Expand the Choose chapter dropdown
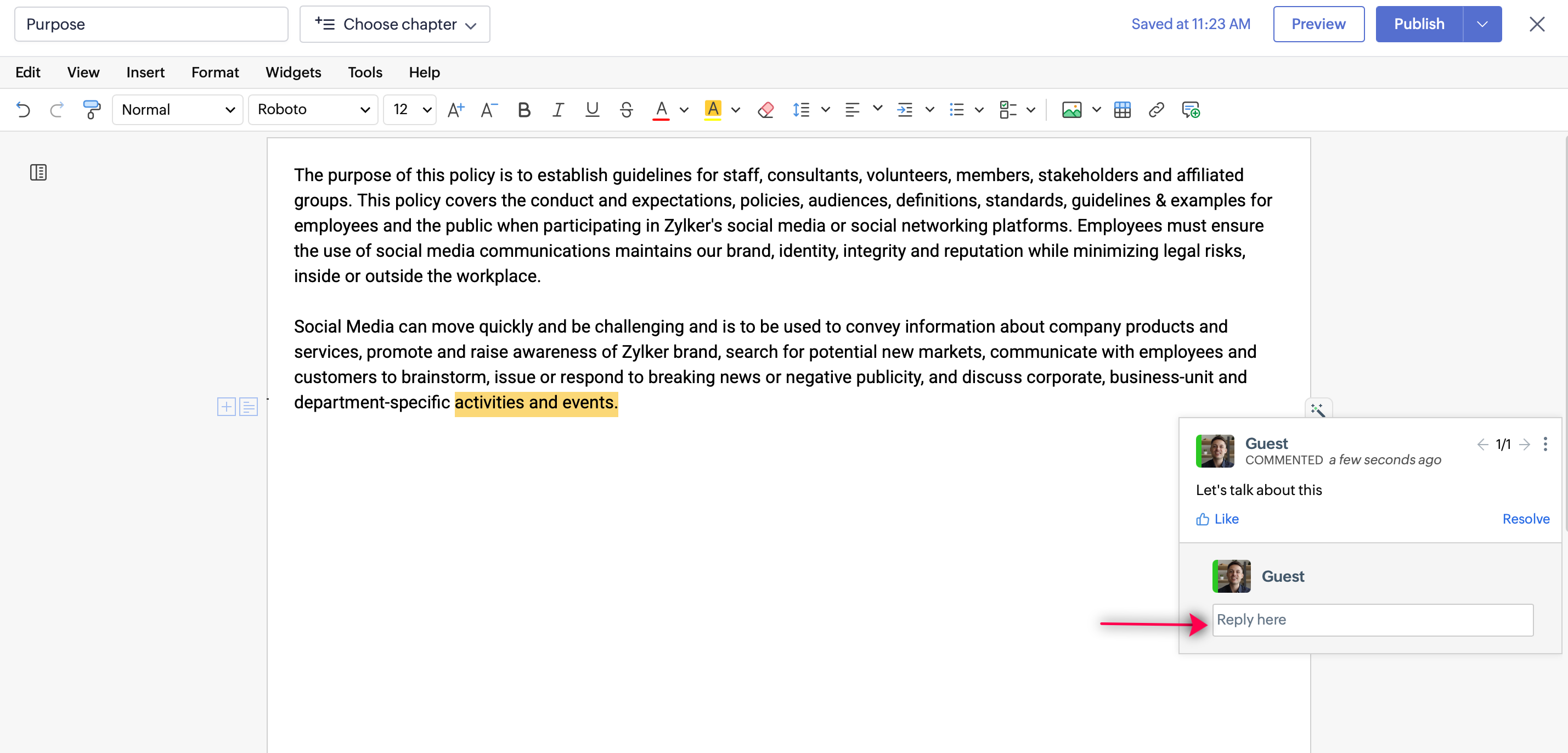This screenshot has height=753, width=1568. [394, 24]
